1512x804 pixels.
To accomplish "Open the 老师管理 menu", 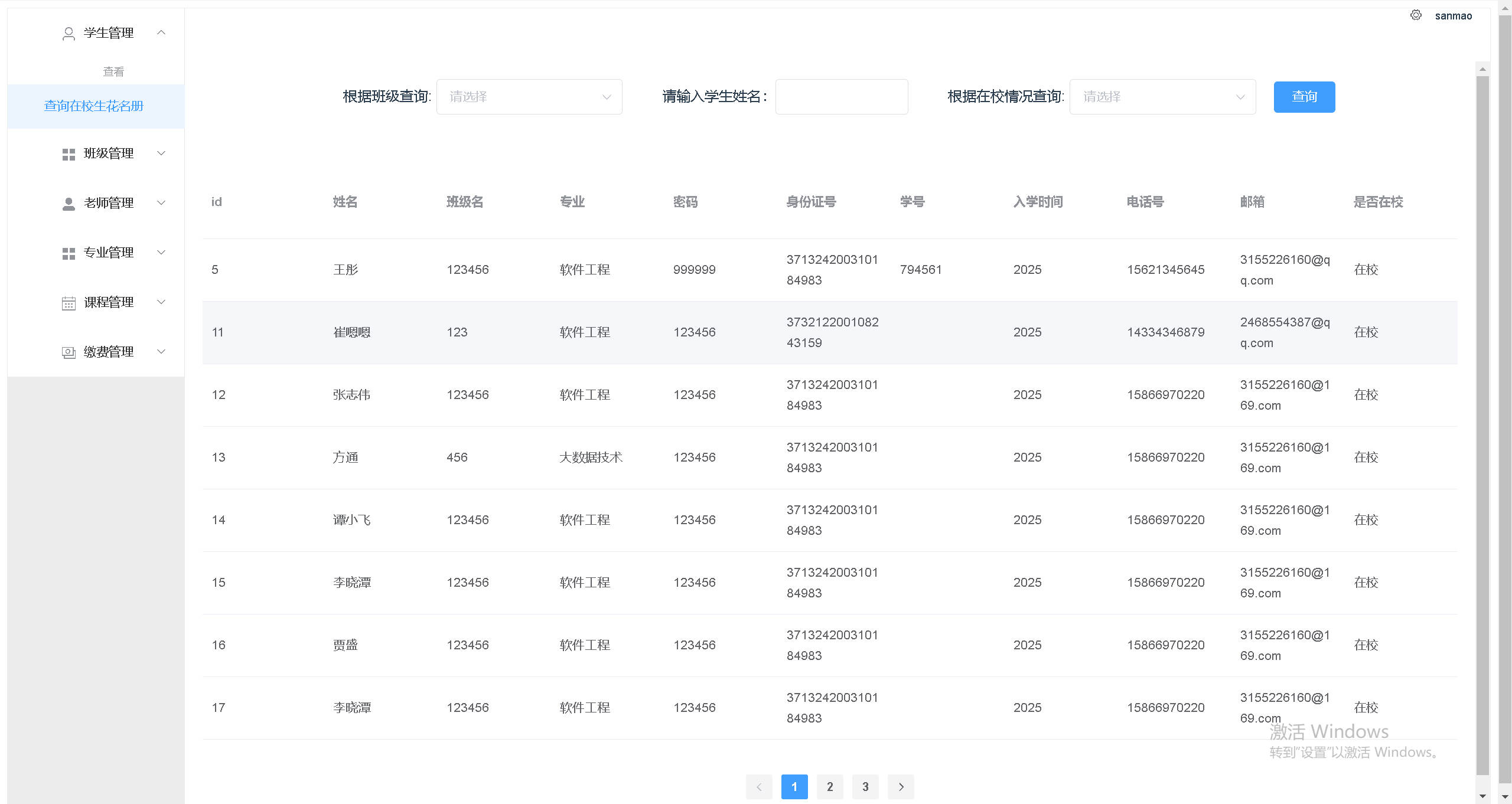I will click(109, 203).
